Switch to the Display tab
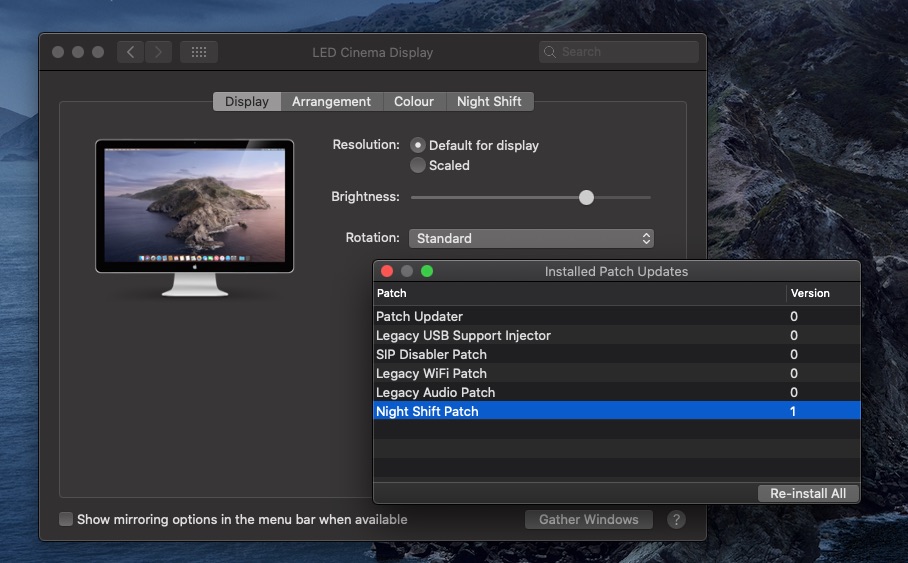 pos(247,101)
